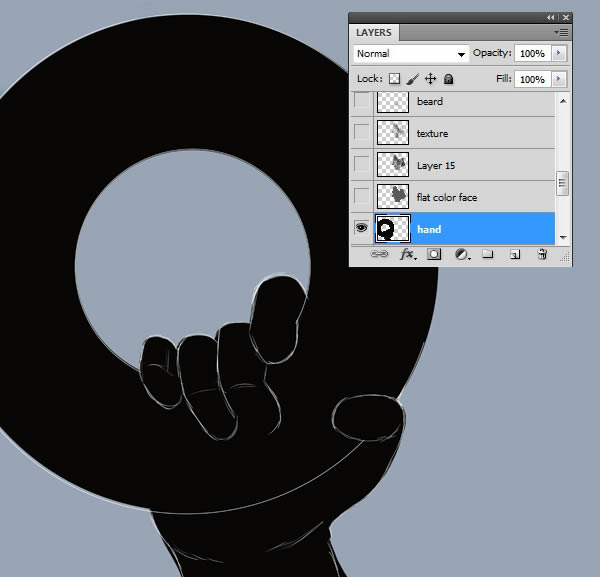
Task: Close the Layers panel
Action: pos(566,18)
